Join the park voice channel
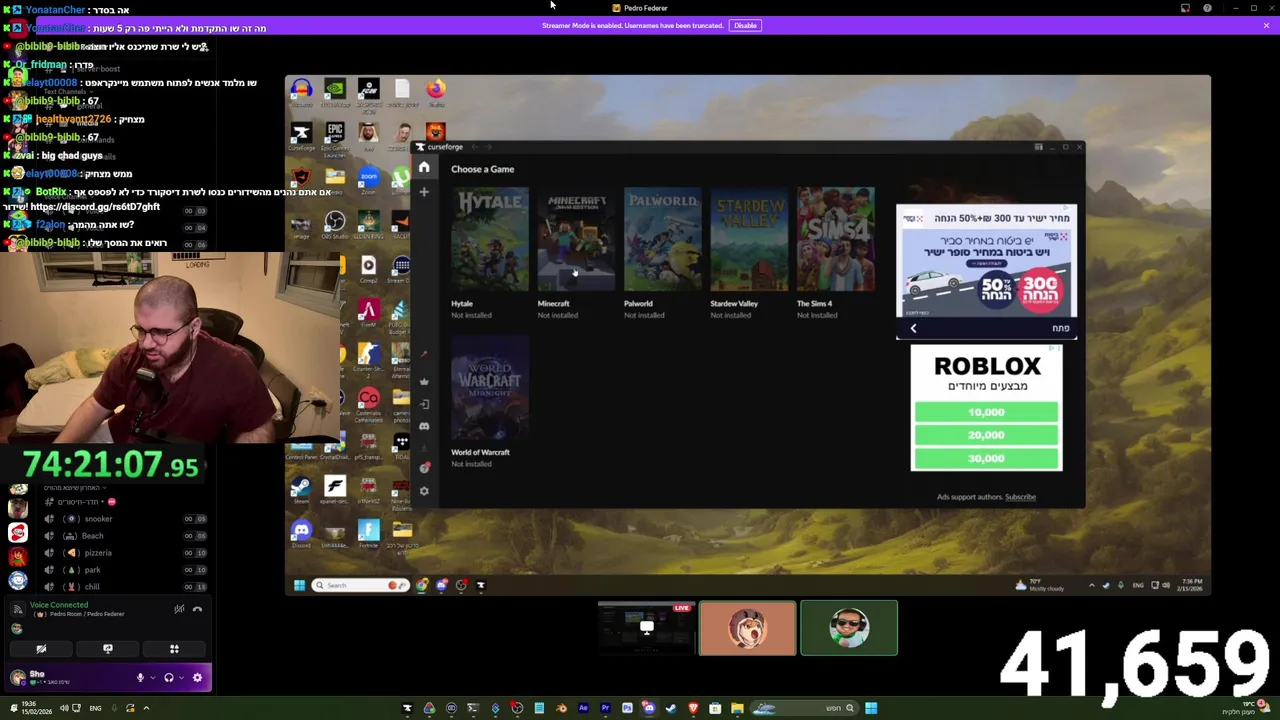This screenshot has height=720, width=1280. point(124,570)
